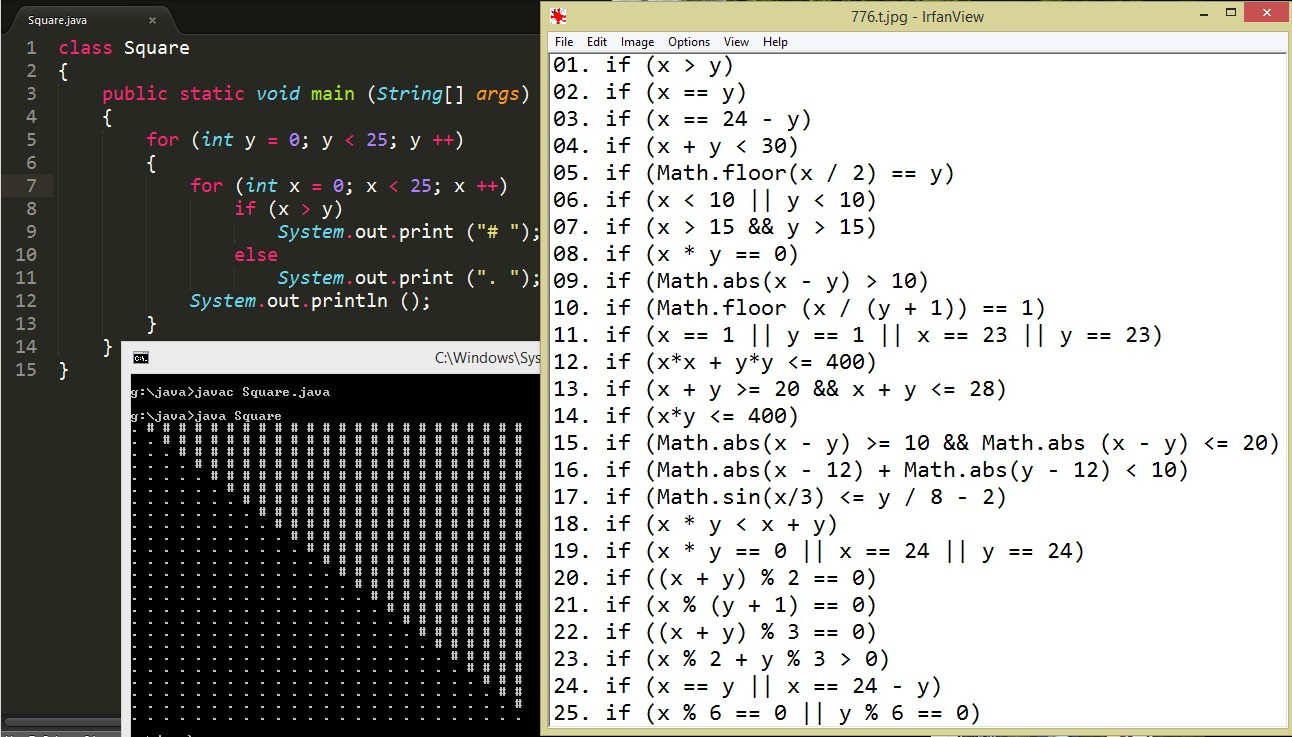The height and width of the screenshot is (737, 1292).
Task: Click line '08. if (x * y == 0)'
Action: point(676,254)
